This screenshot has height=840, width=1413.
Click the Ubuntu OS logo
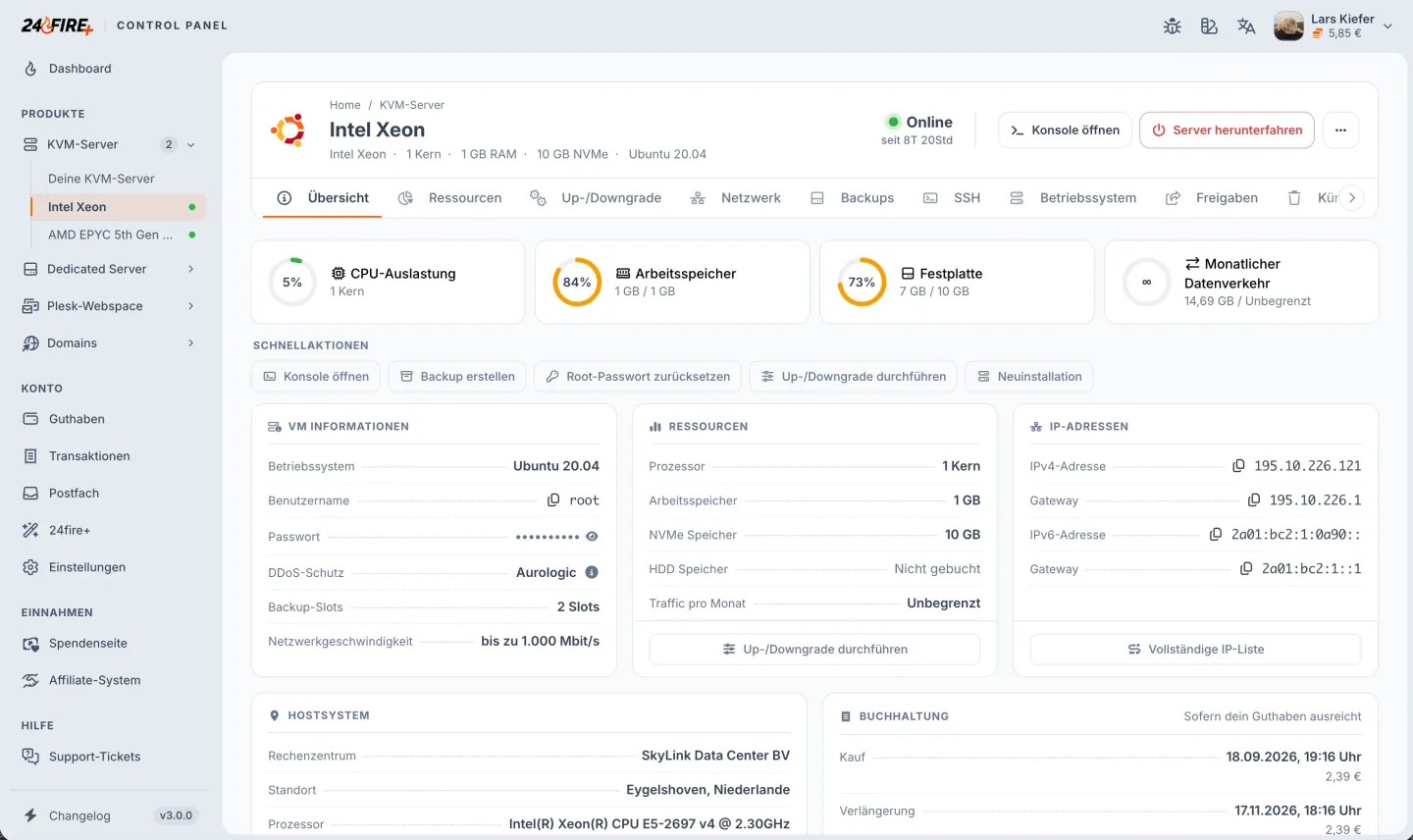[288, 130]
